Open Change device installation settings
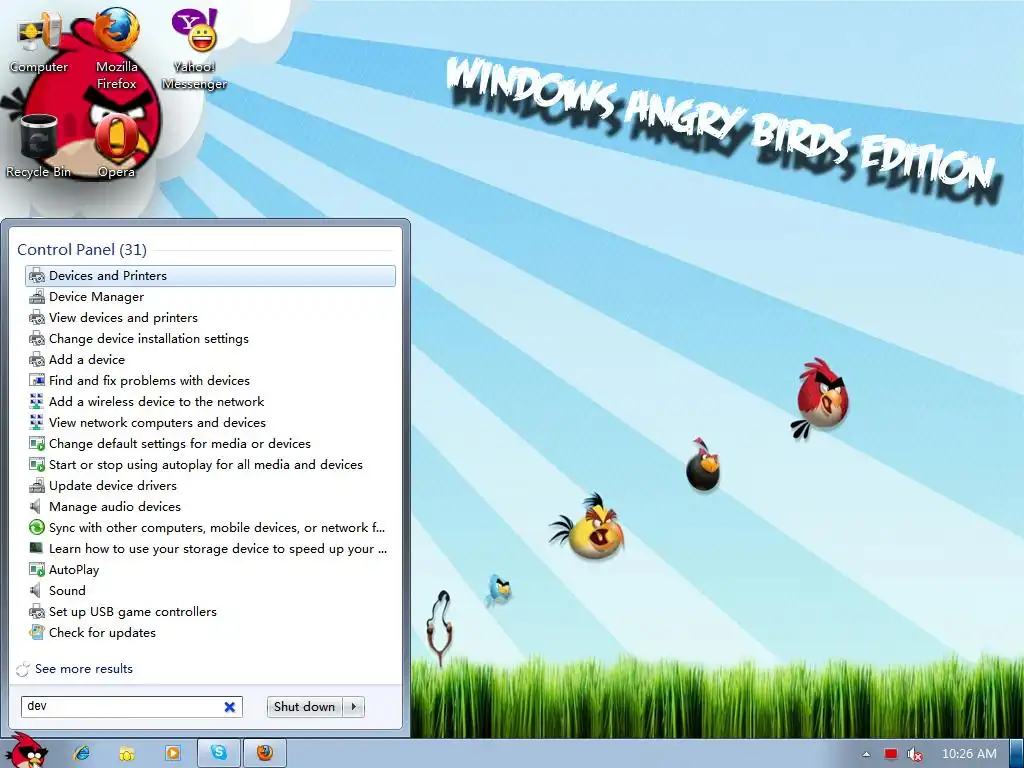This screenshot has height=768, width=1024. tap(210, 338)
